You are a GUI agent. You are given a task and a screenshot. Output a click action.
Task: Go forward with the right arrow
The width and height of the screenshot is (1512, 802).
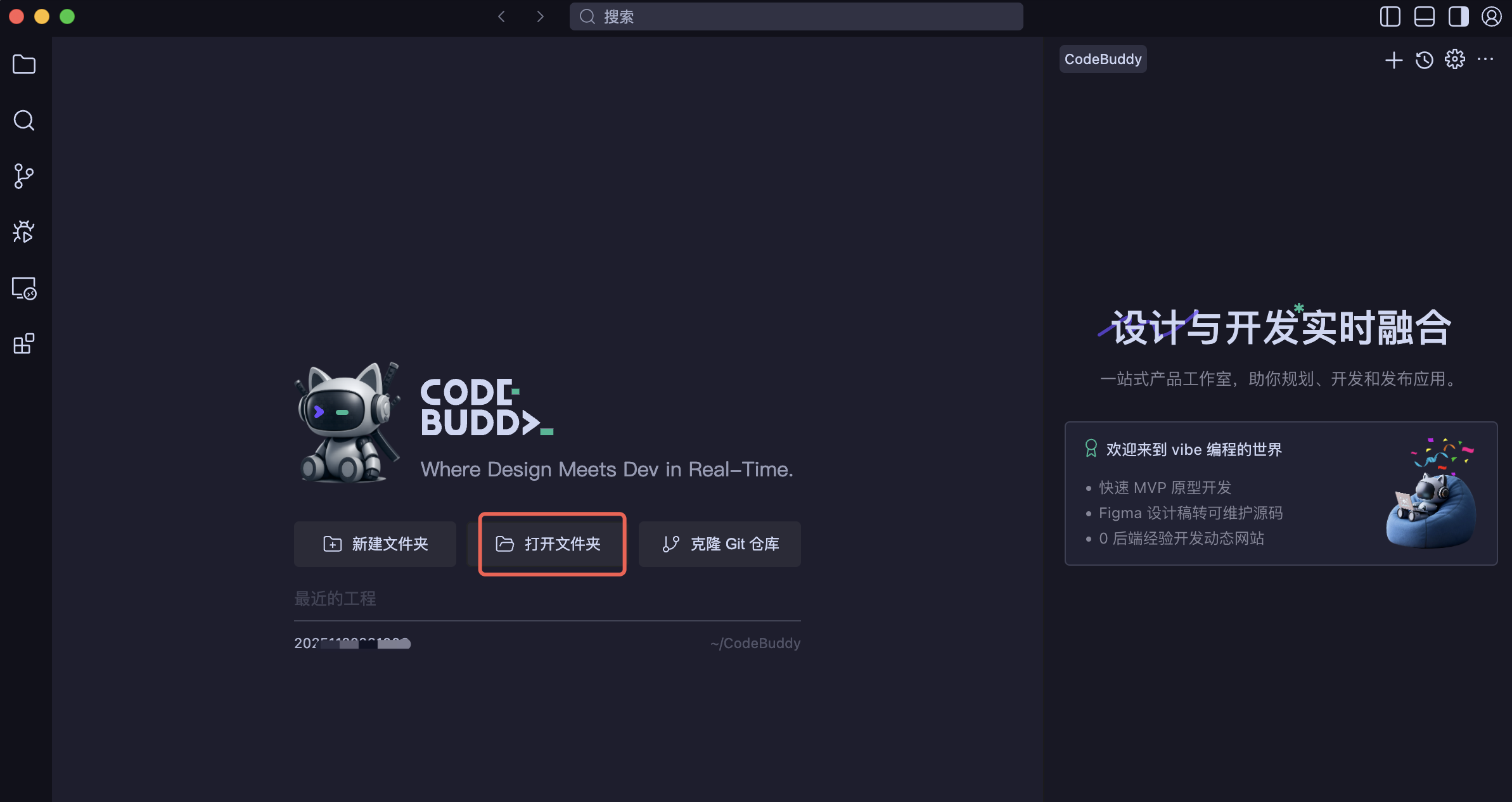[540, 16]
